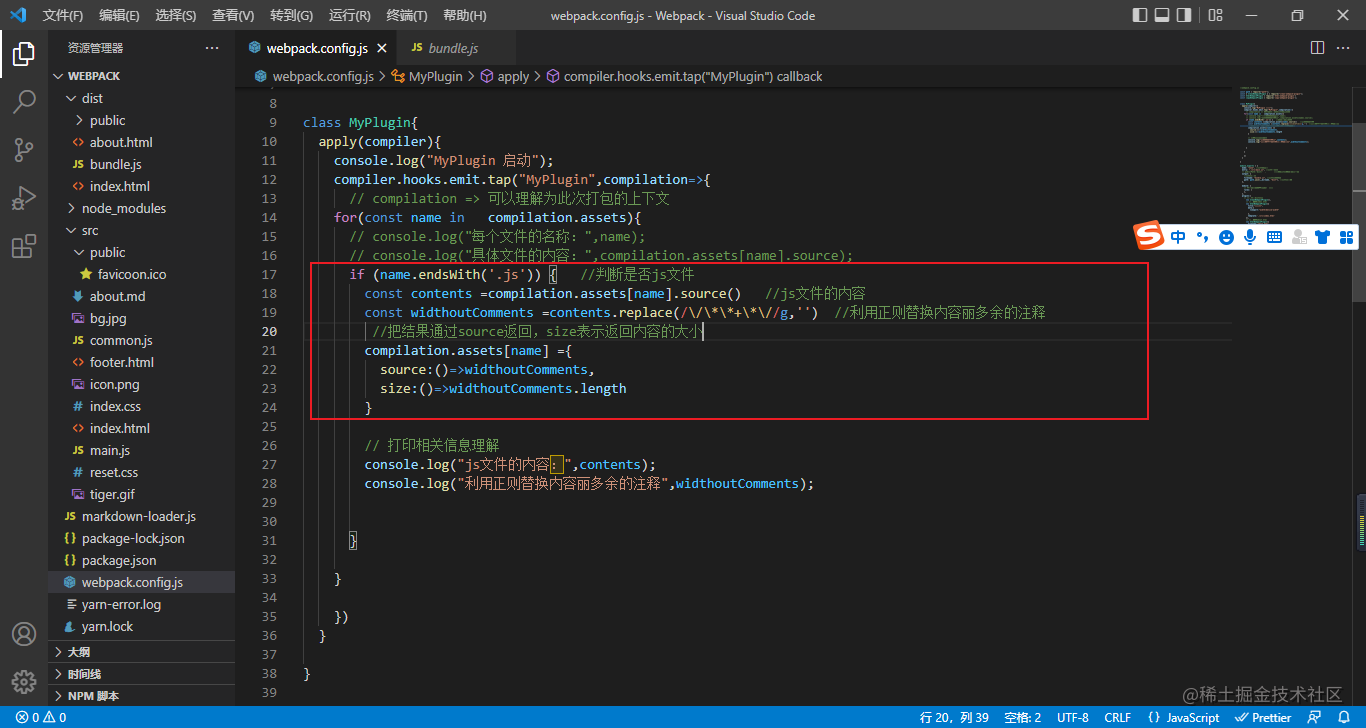
Task: Click the notifications bell in status bar
Action: click(x=1344, y=717)
